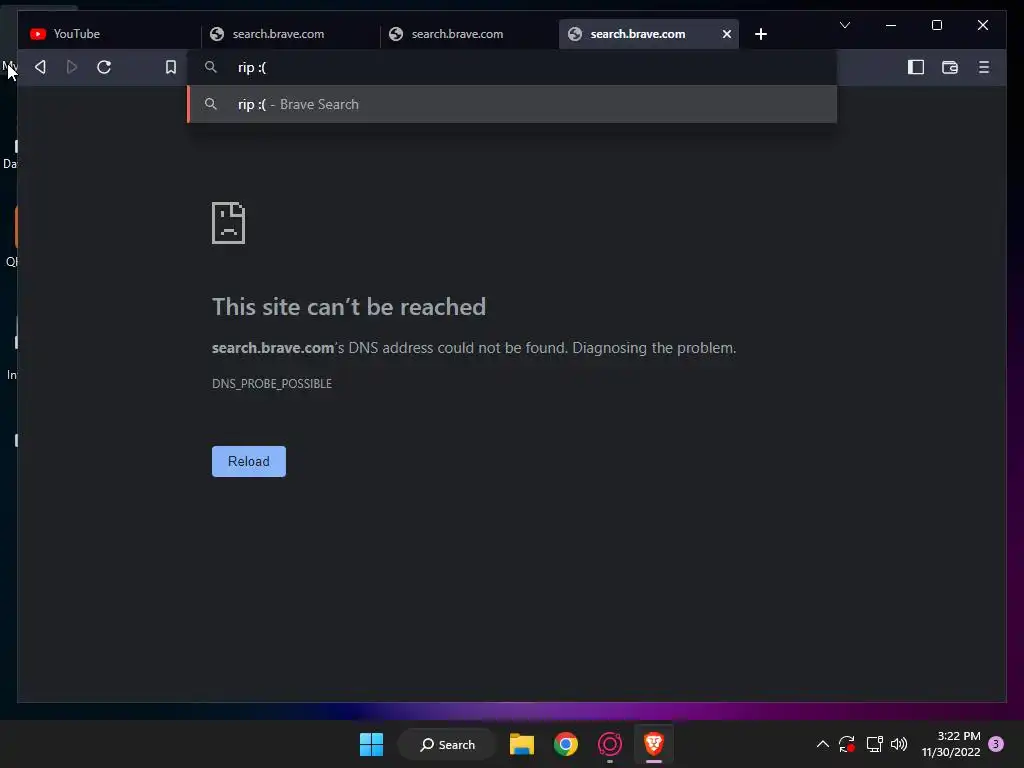This screenshot has width=1024, height=768.
Task: Click the sync tray icon with red dot
Action: click(x=847, y=744)
